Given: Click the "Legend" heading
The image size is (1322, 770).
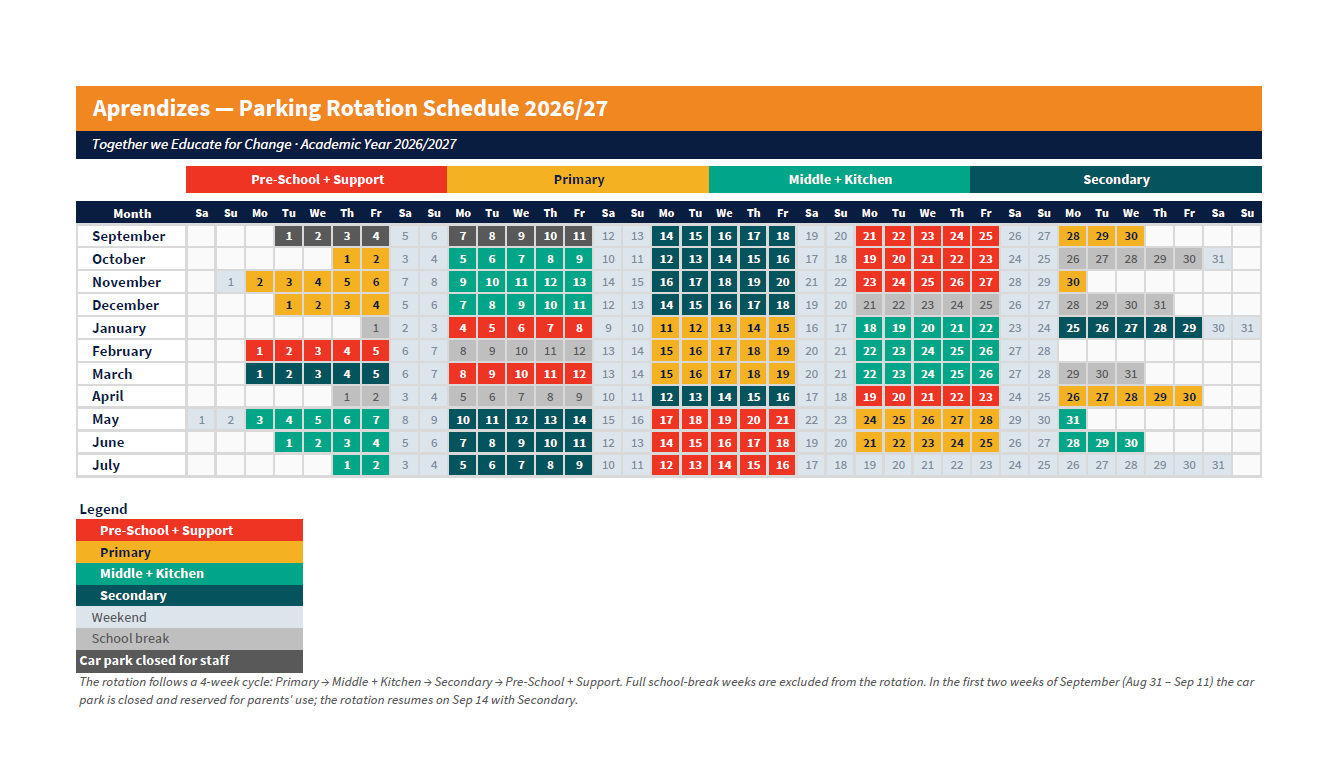Looking at the screenshot, I should [104, 509].
